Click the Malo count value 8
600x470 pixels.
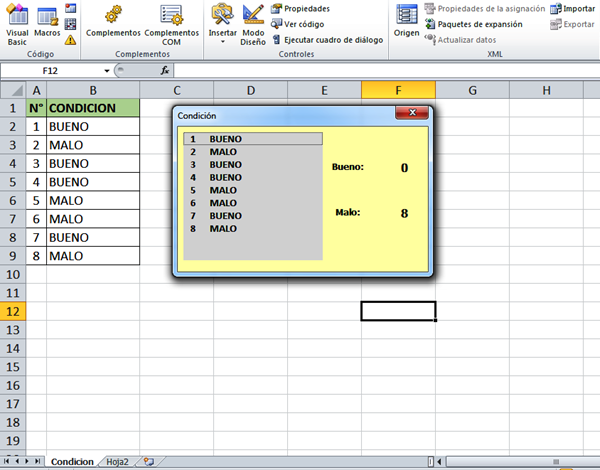404,213
